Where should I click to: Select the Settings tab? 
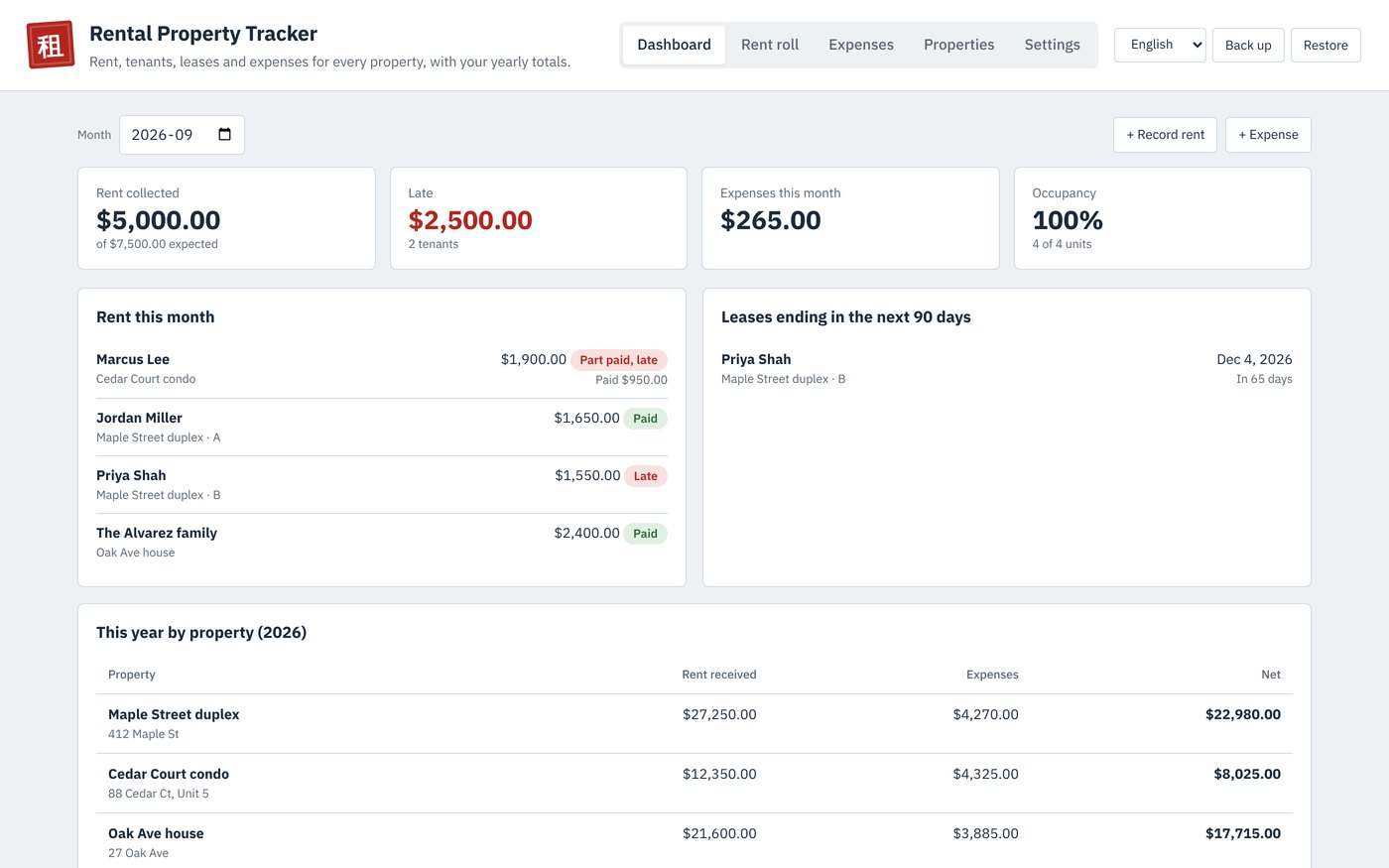(1052, 45)
